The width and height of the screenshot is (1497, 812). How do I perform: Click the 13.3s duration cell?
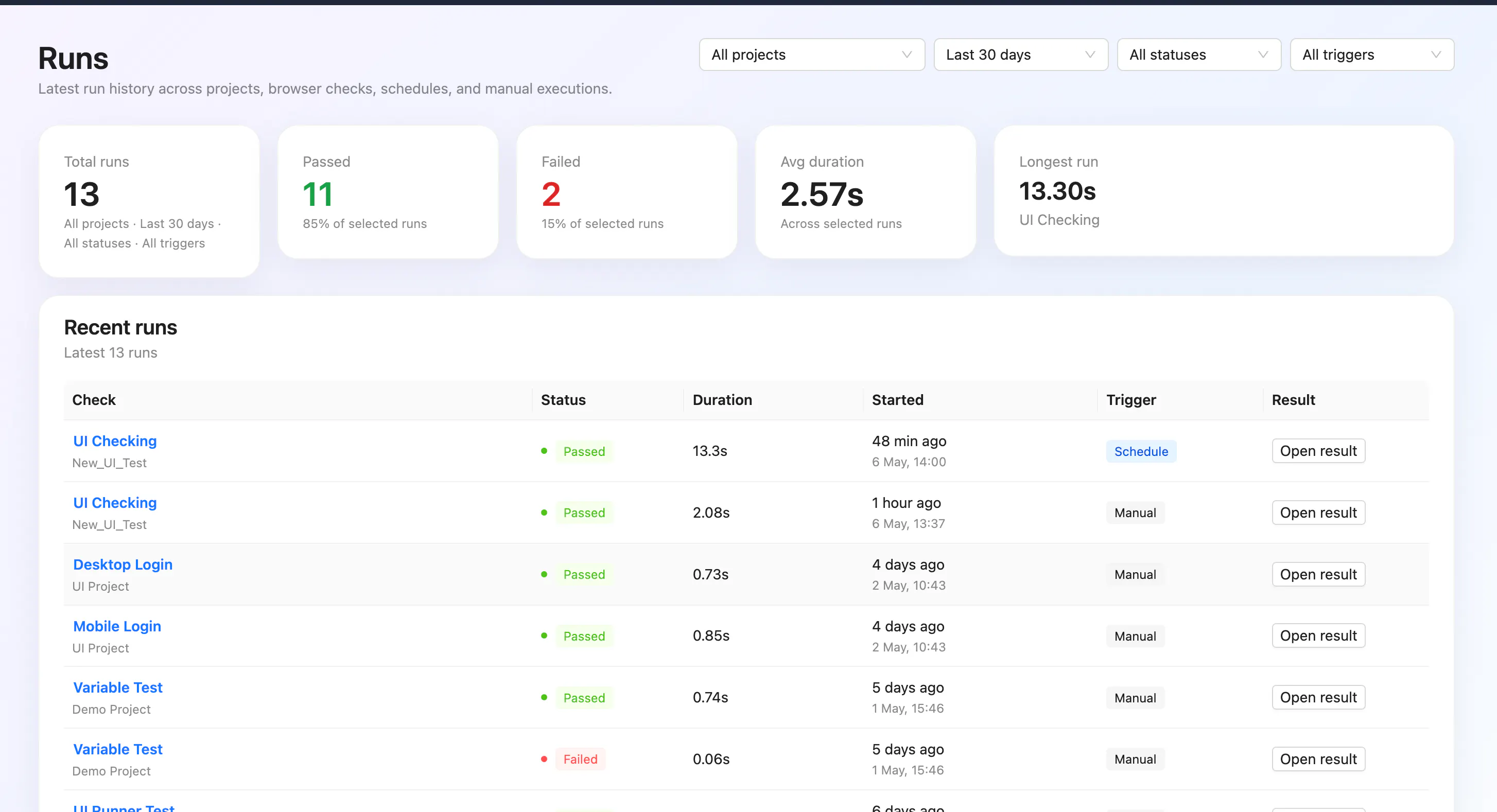coord(709,451)
